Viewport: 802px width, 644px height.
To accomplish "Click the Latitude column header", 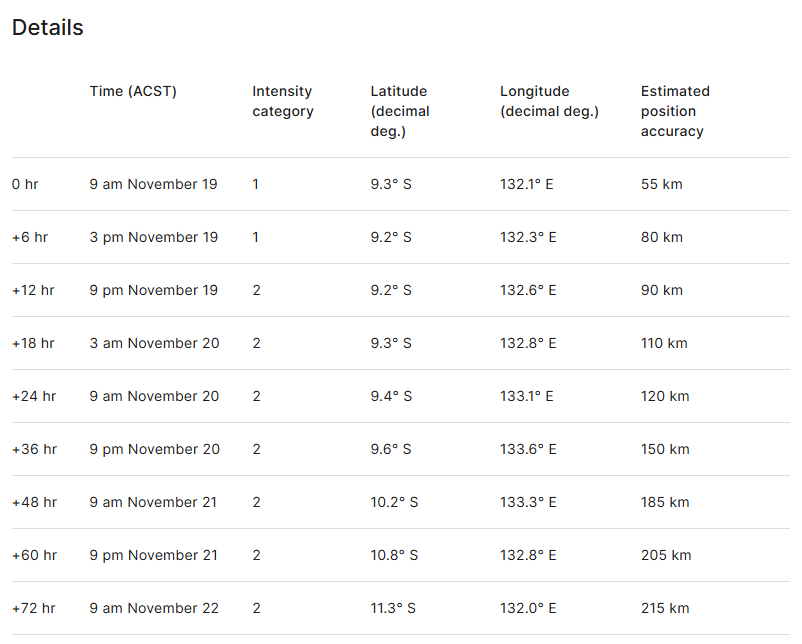I will coord(400,111).
